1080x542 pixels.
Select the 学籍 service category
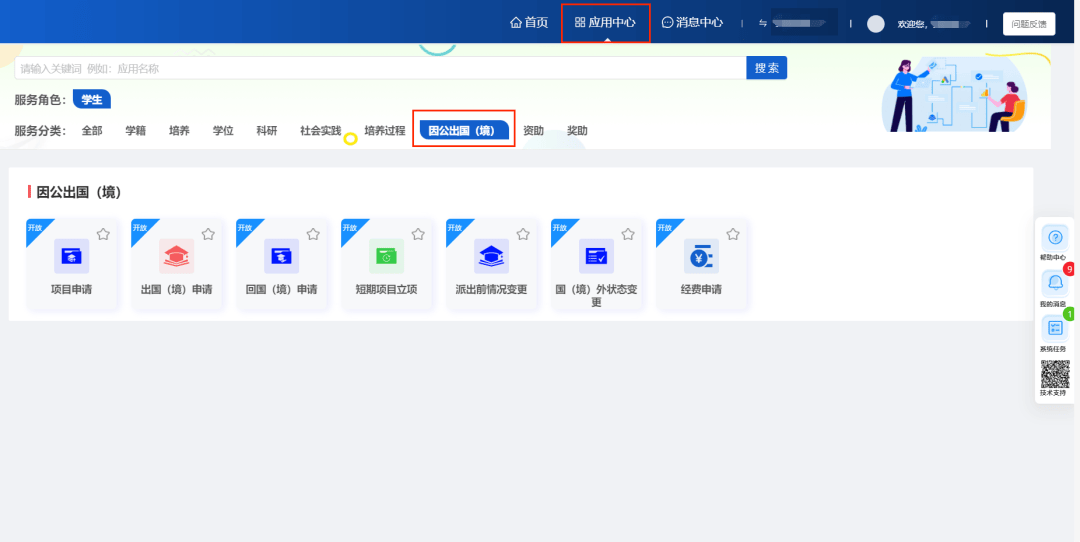pos(136,131)
